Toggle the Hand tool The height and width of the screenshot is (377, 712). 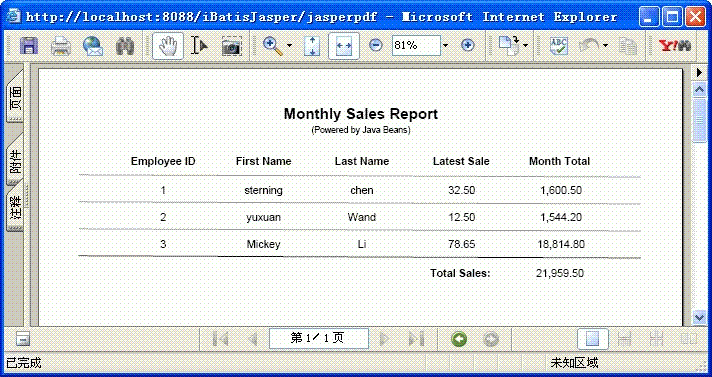168,46
